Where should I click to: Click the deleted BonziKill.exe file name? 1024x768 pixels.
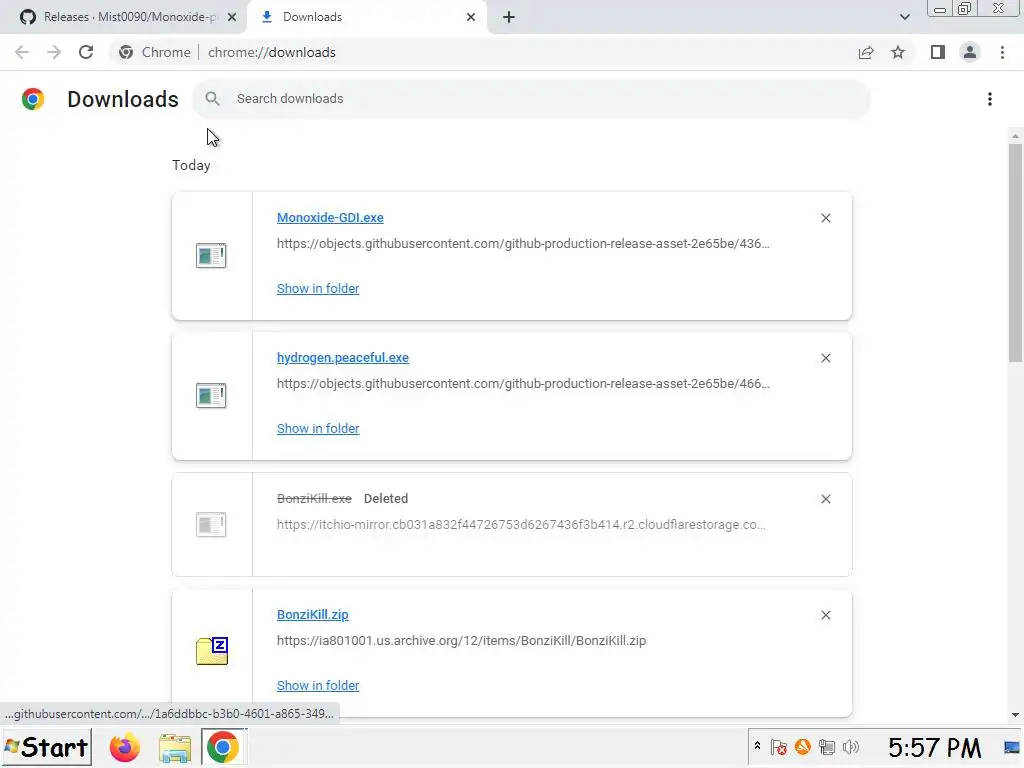point(314,498)
